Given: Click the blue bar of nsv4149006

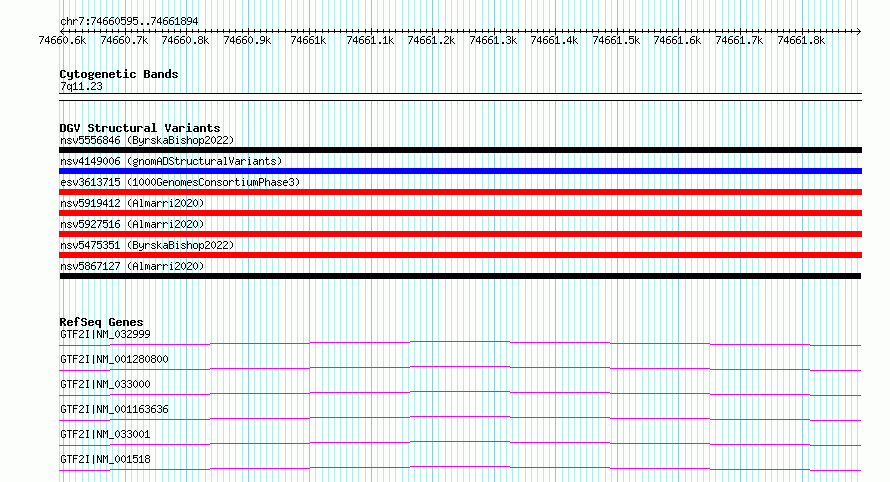Looking at the screenshot, I should (x=460, y=171).
